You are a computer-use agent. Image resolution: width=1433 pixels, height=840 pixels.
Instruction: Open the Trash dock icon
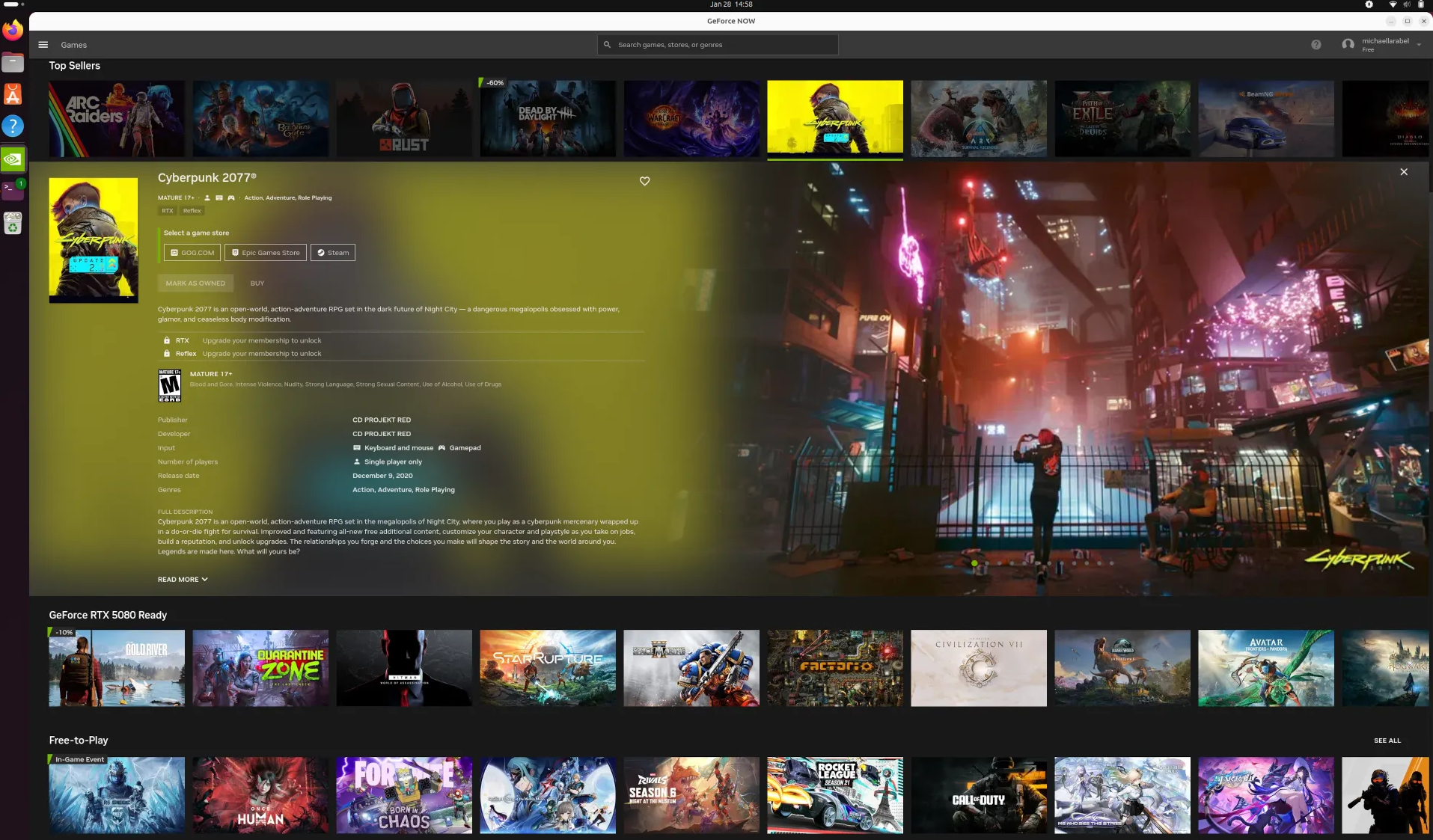pyautogui.click(x=13, y=223)
